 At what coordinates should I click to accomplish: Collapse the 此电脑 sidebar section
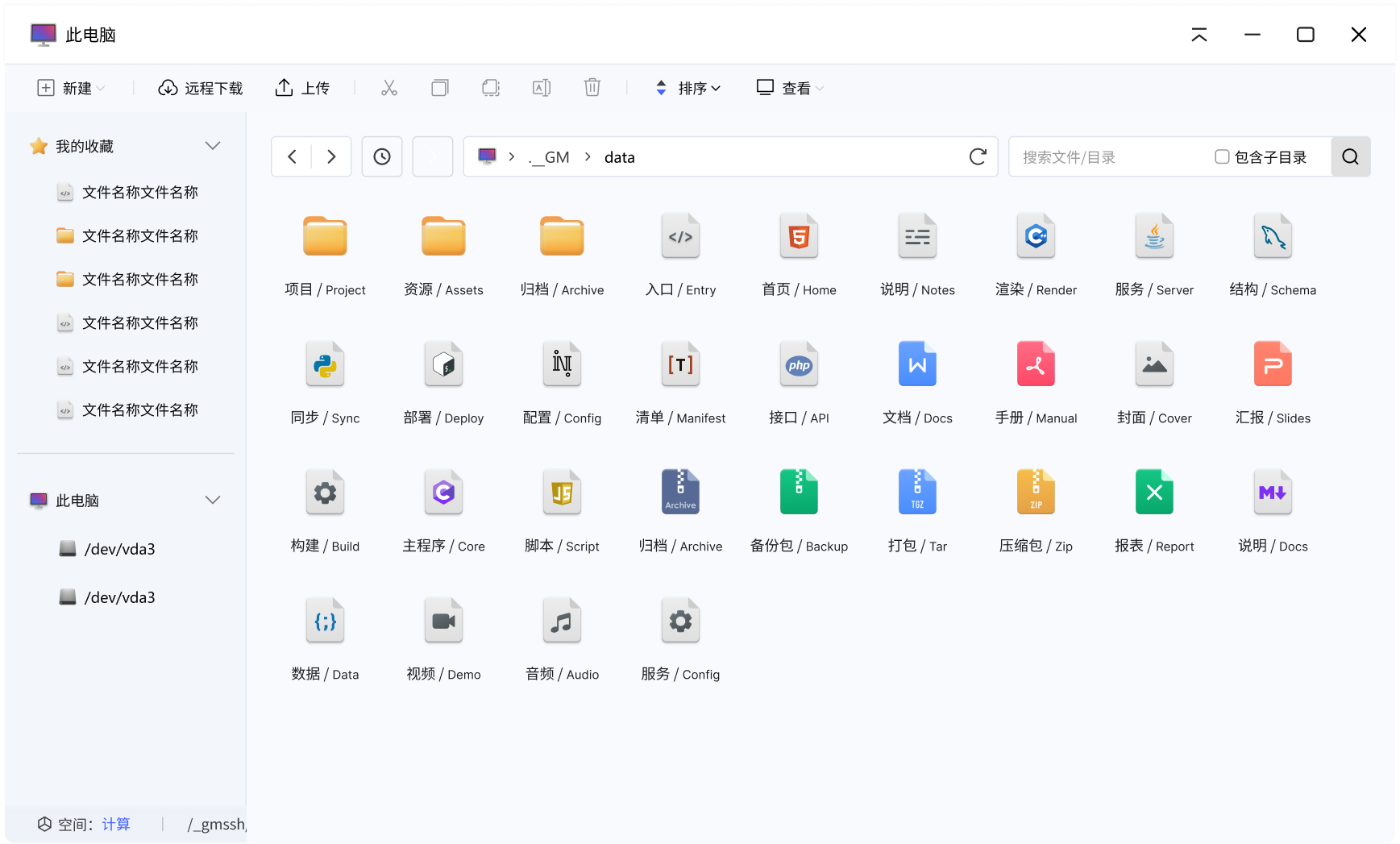click(x=213, y=500)
